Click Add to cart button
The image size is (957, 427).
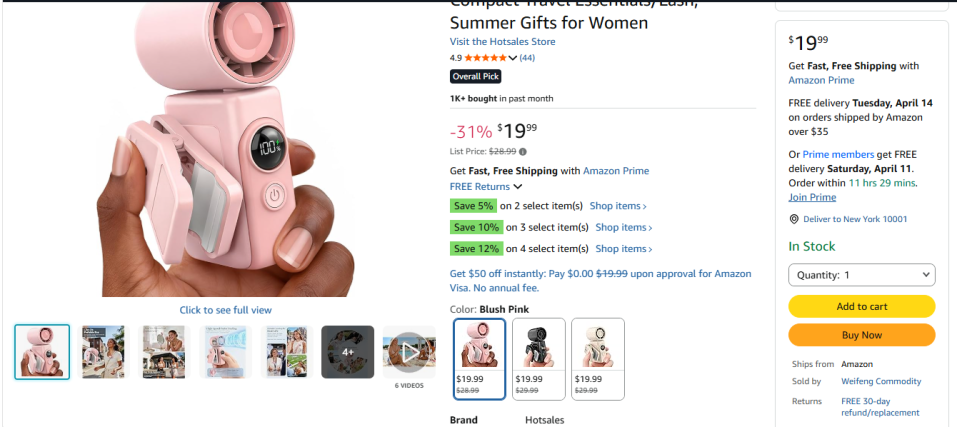[x=862, y=307]
